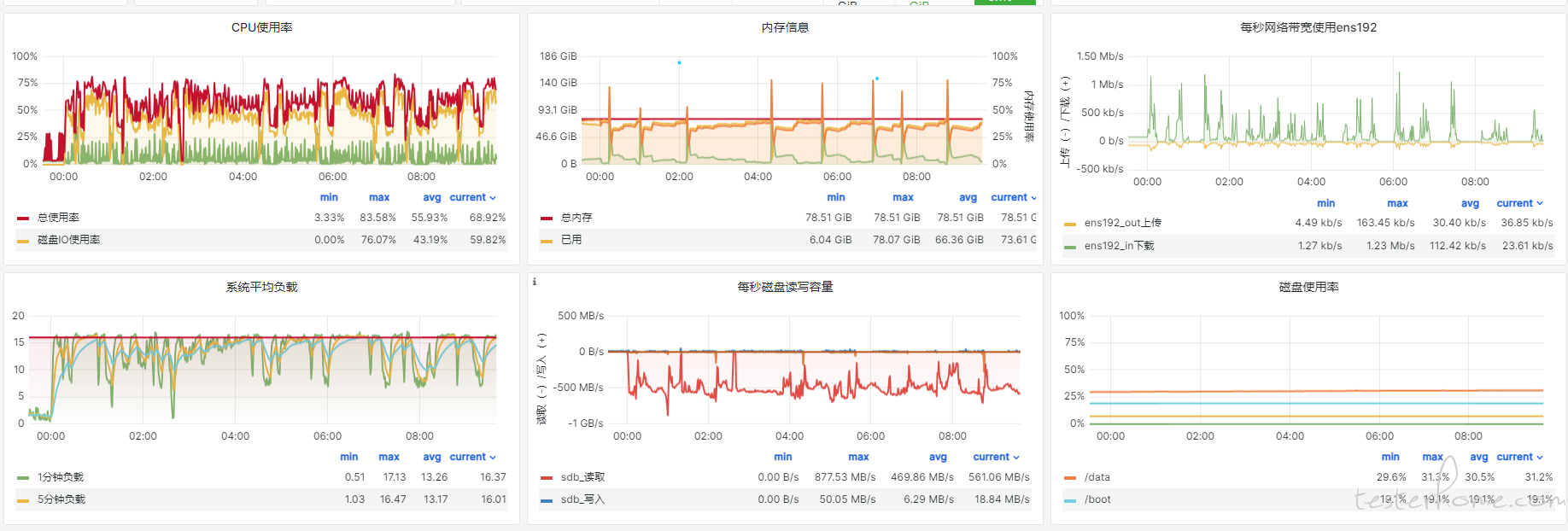Click the color swatch beside /data
This screenshot has width=1568, height=531.
click(x=1070, y=477)
